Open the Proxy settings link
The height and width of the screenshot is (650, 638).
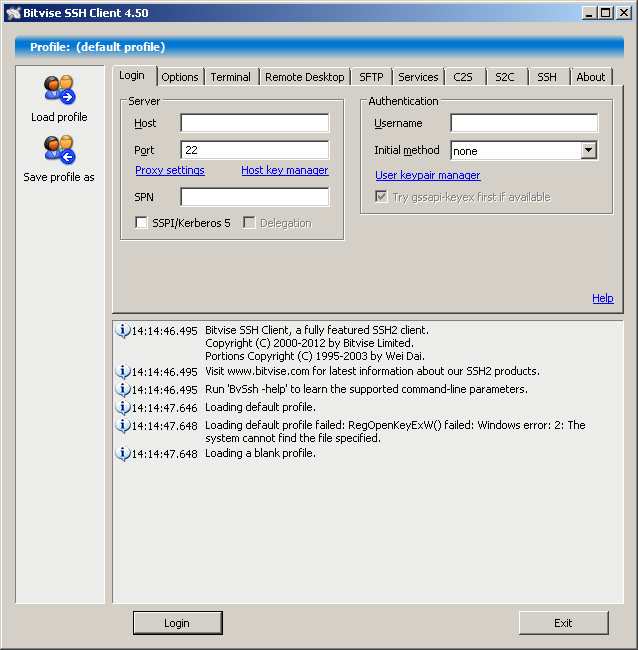tap(170, 170)
